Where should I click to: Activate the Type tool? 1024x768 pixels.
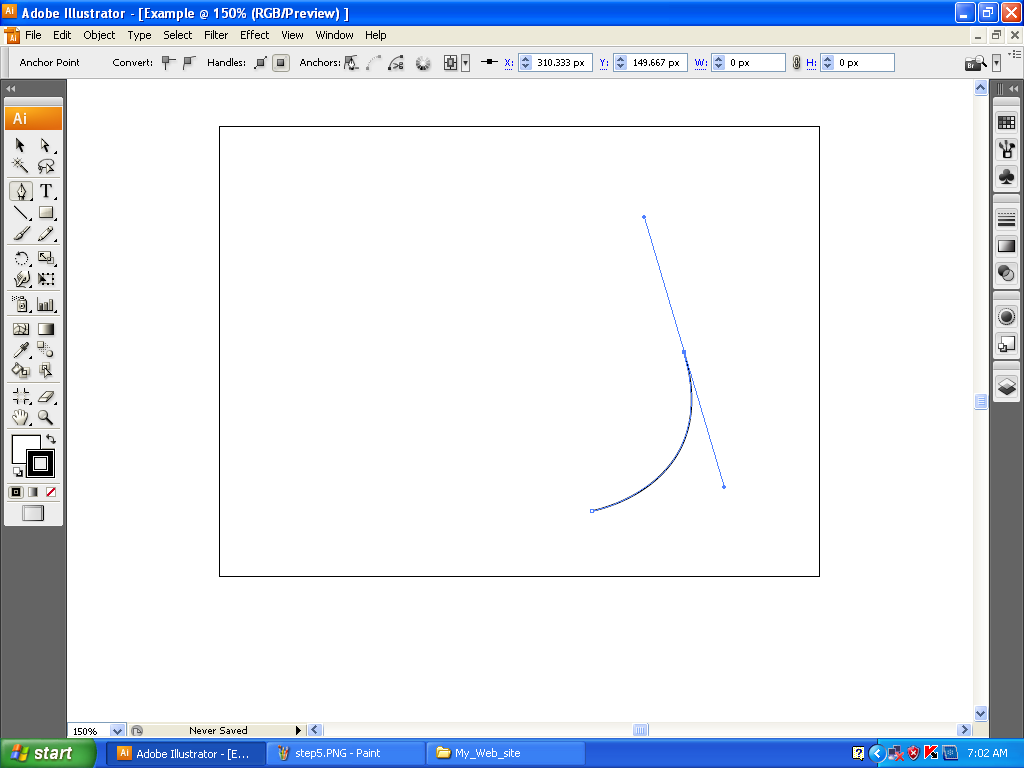(45, 191)
